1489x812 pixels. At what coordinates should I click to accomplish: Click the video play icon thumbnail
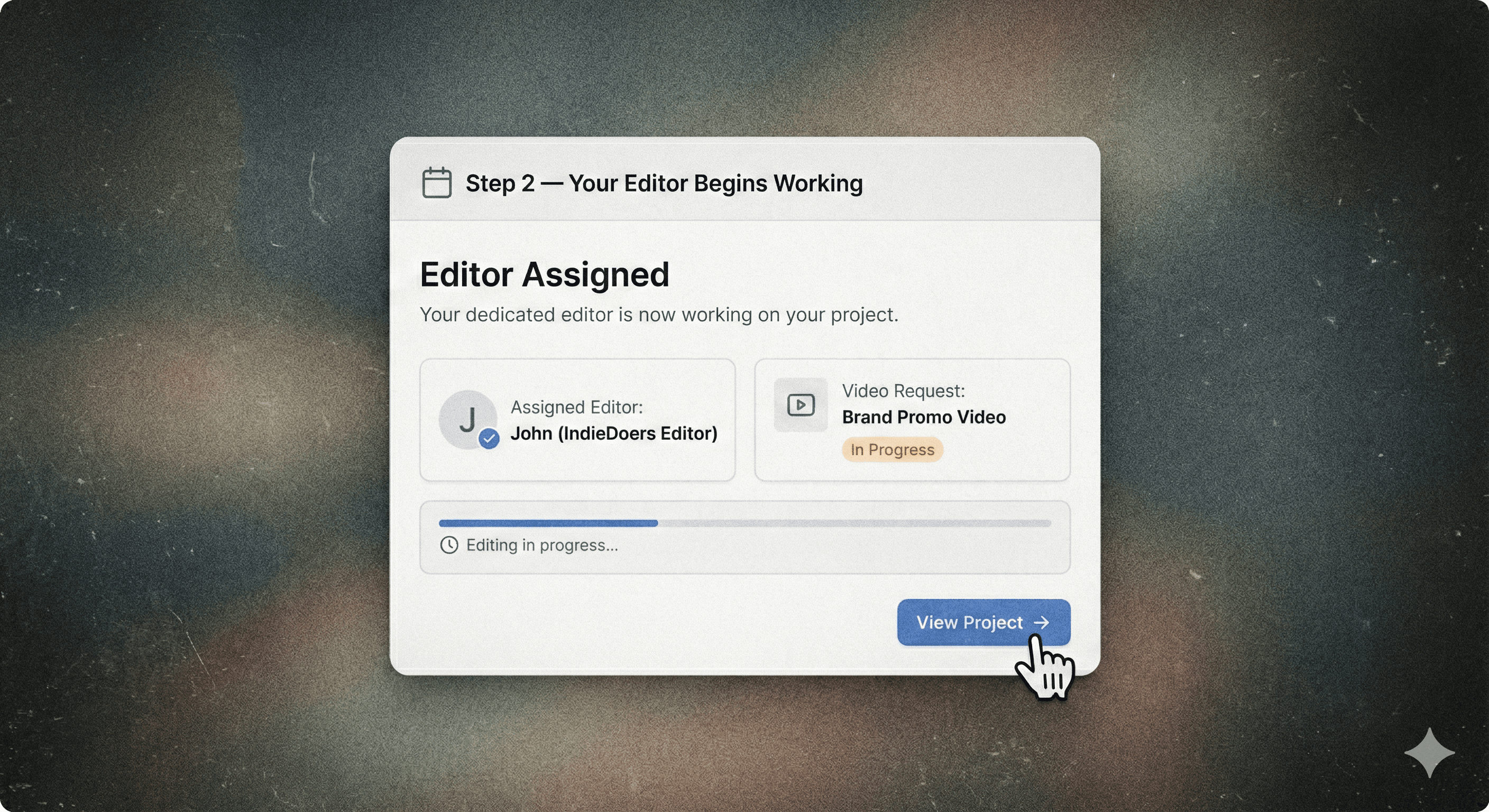[801, 404]
